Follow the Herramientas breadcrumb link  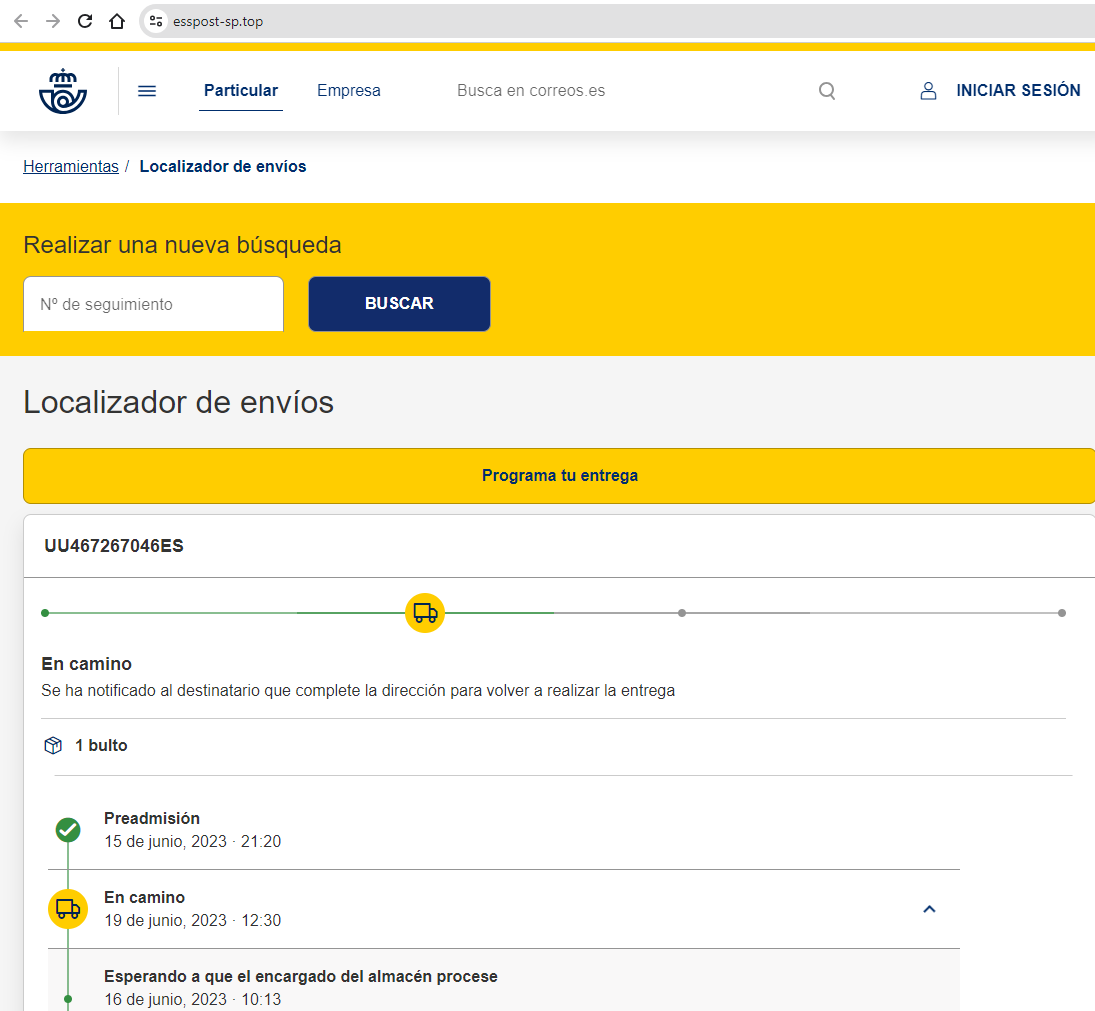pyautogui.click(x=71, y=166)
